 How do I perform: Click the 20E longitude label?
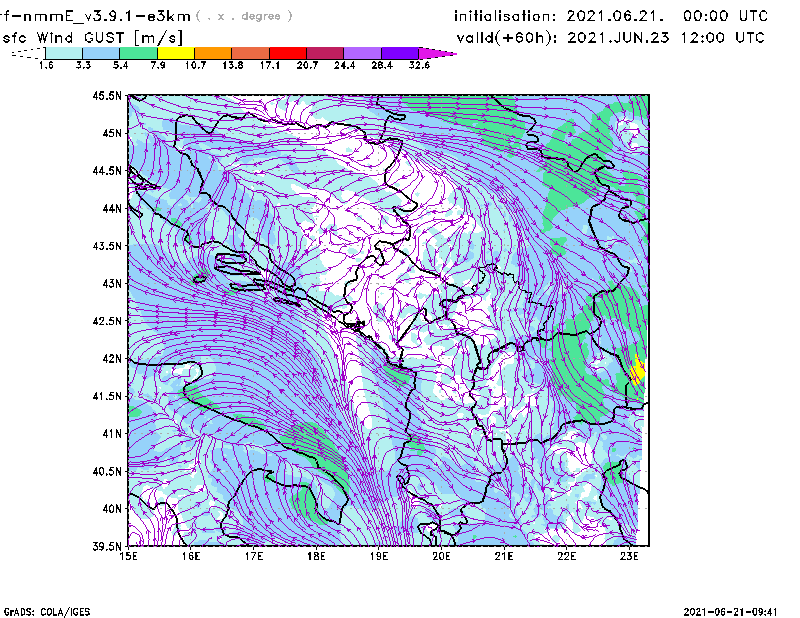(441, 556)
